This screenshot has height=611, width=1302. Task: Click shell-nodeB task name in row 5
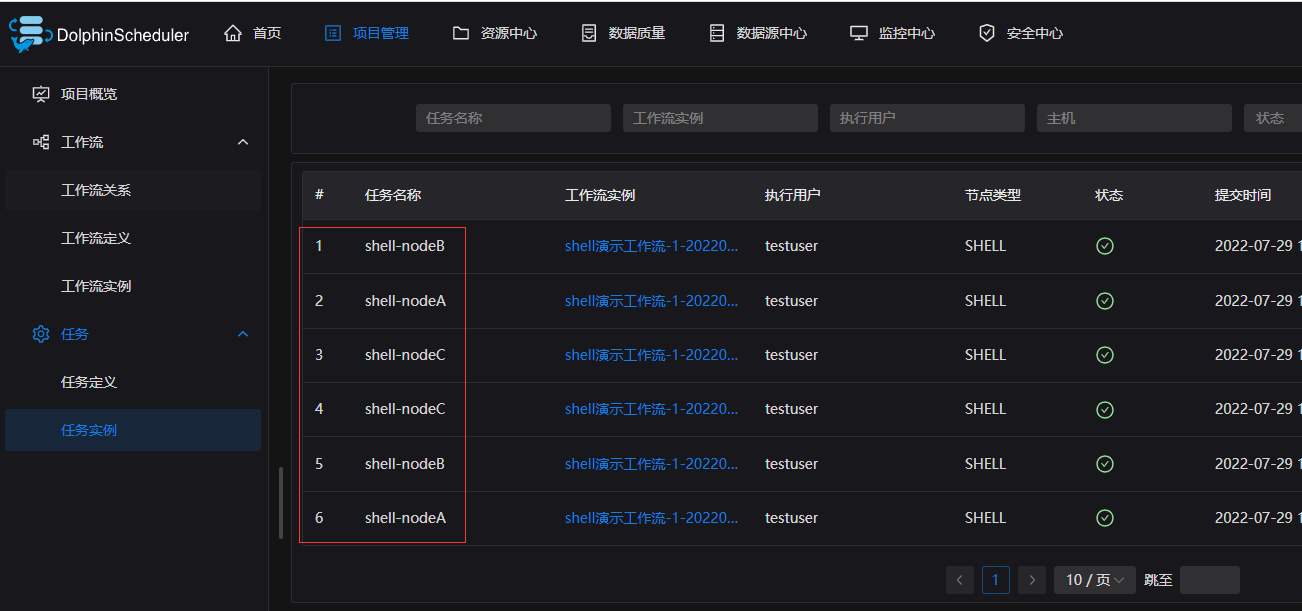click(405, 464)
